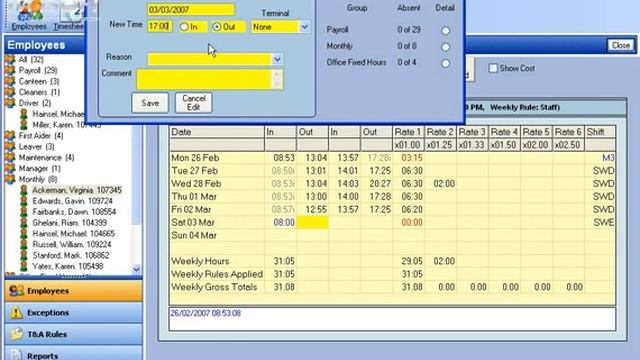Select the Payroll detail radio button
This screenshot has width=640, height=360.
445,31
